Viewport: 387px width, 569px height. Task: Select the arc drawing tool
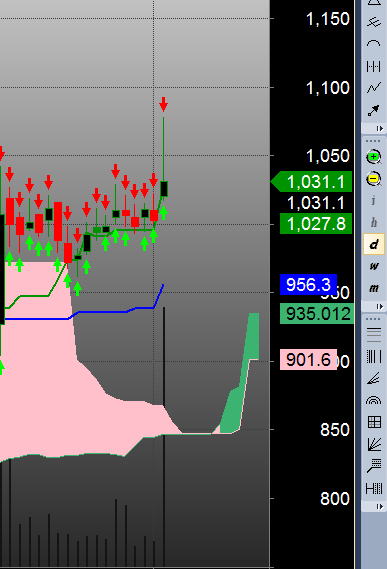374,44
